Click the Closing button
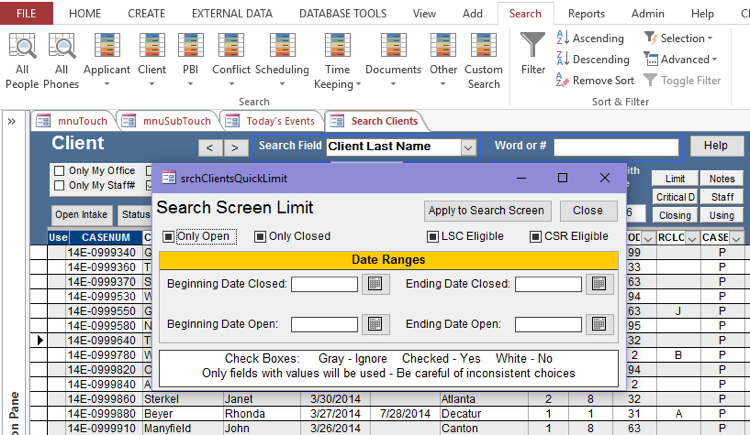 click(x=674, y=215)
